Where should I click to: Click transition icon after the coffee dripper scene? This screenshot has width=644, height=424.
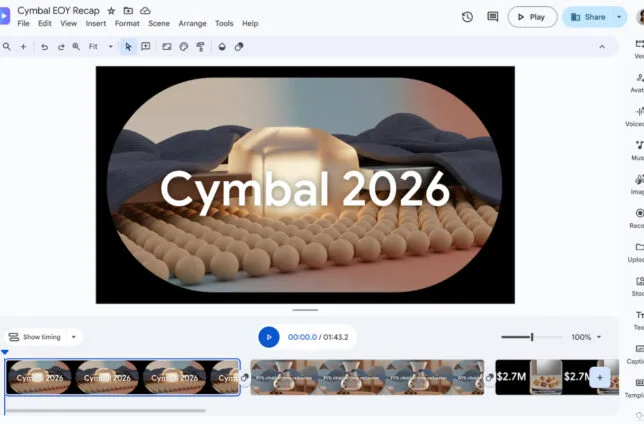point(490,377)
